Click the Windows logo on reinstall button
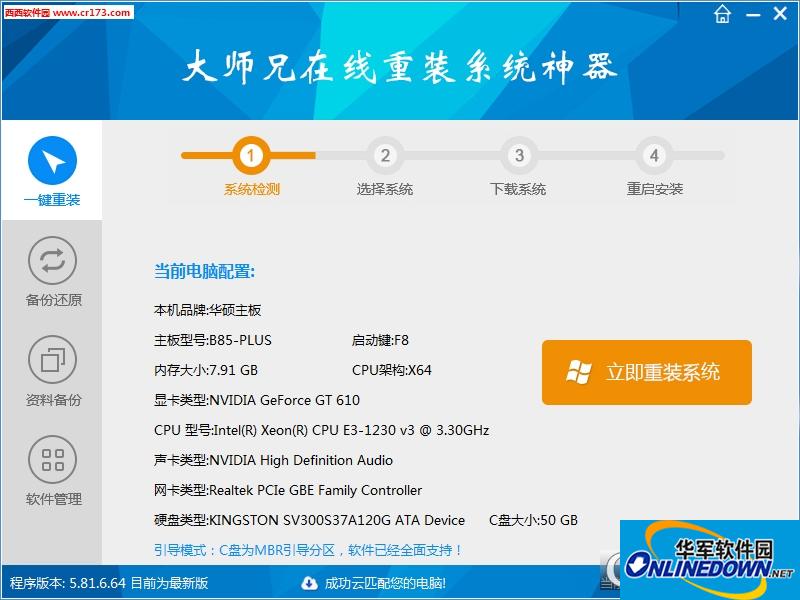 point(579,372)
